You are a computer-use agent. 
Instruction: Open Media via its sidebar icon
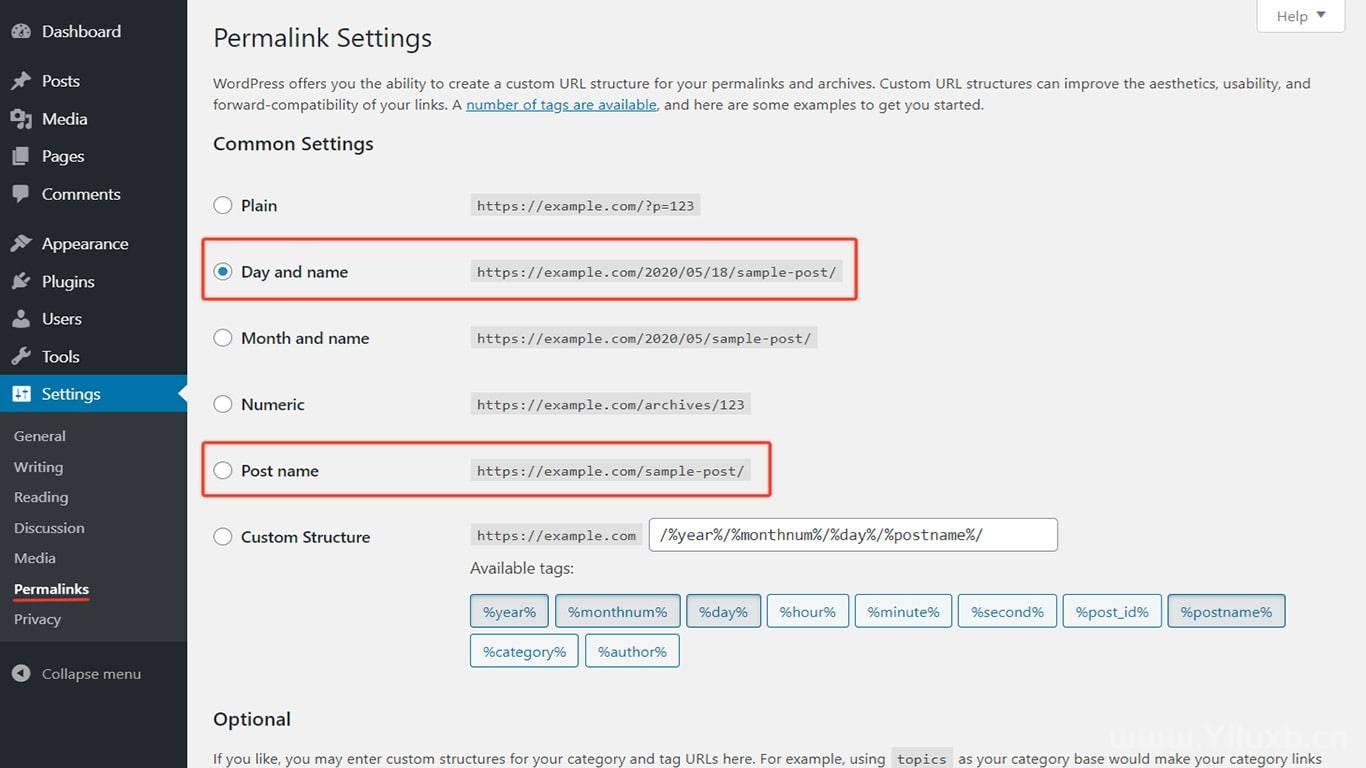click(21, 119)
